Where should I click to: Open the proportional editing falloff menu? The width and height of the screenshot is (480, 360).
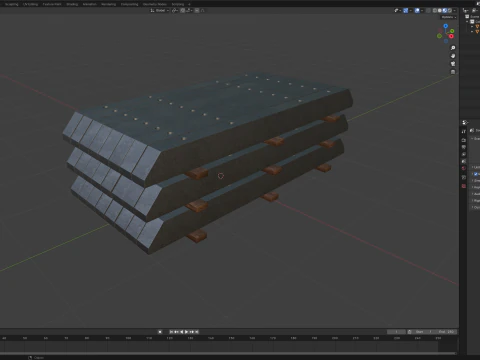point(202,11)
